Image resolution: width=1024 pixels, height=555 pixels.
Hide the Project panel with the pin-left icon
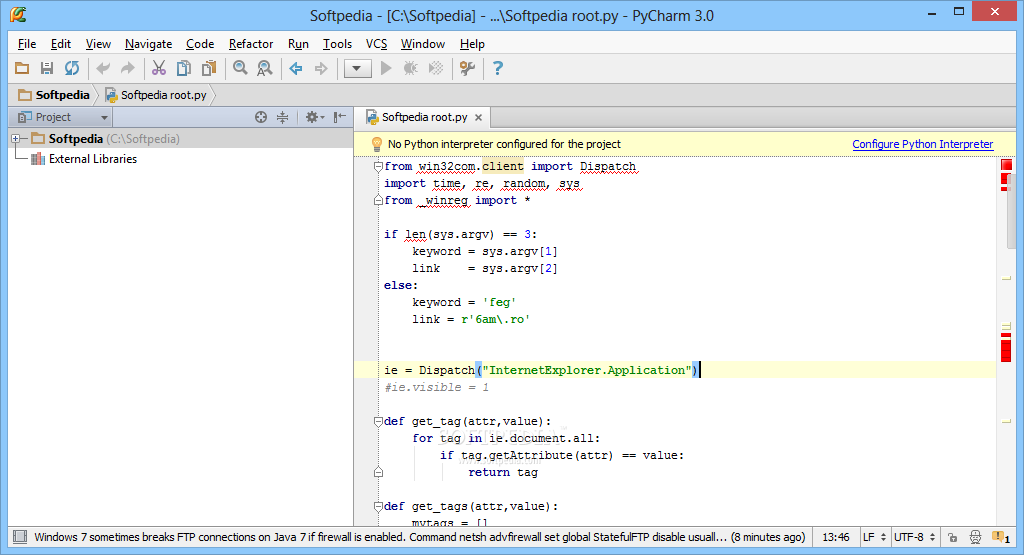click(340, 117)
